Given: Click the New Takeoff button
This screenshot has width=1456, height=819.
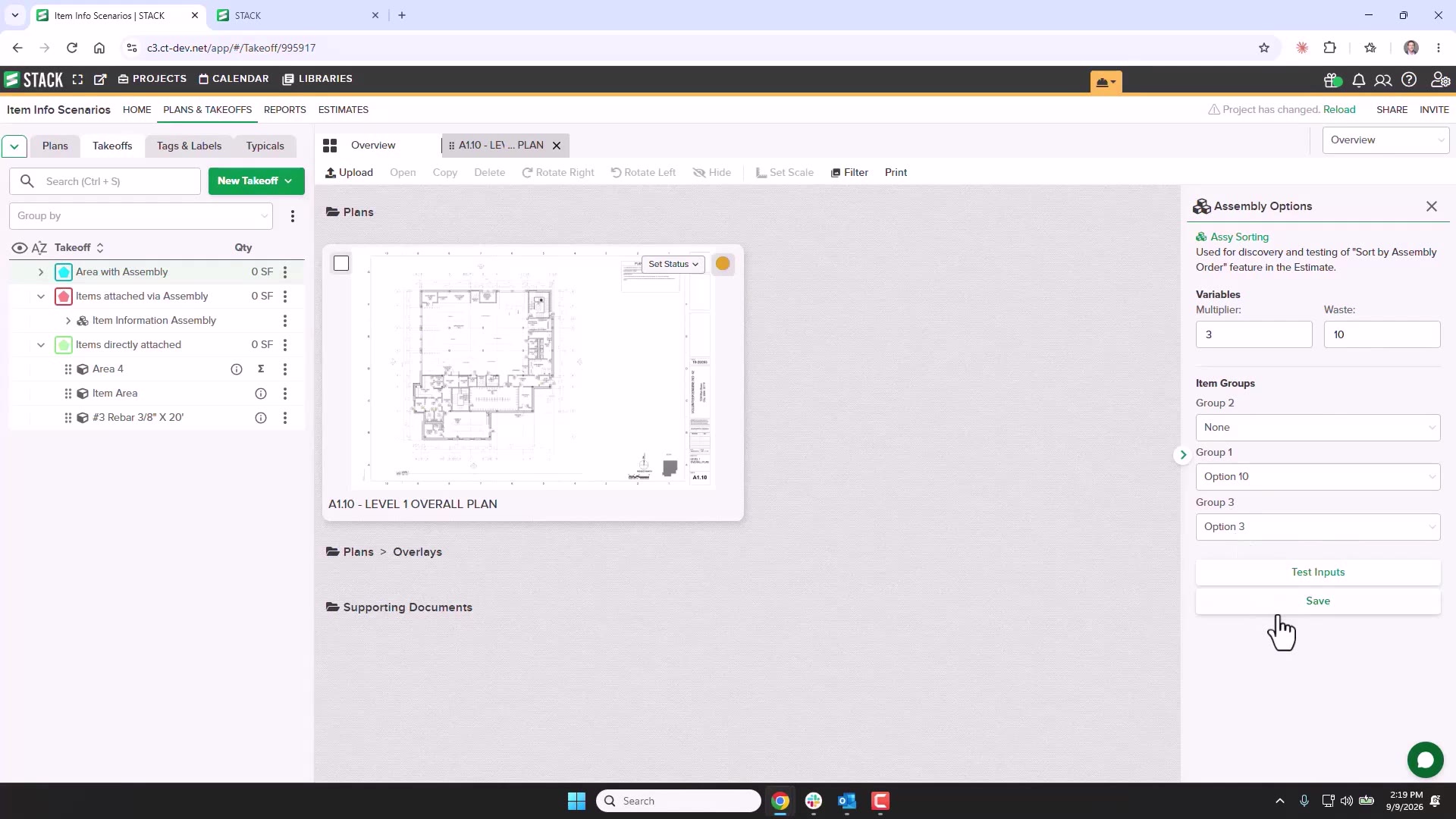Looking at the screenshot, I should point(256,181).
